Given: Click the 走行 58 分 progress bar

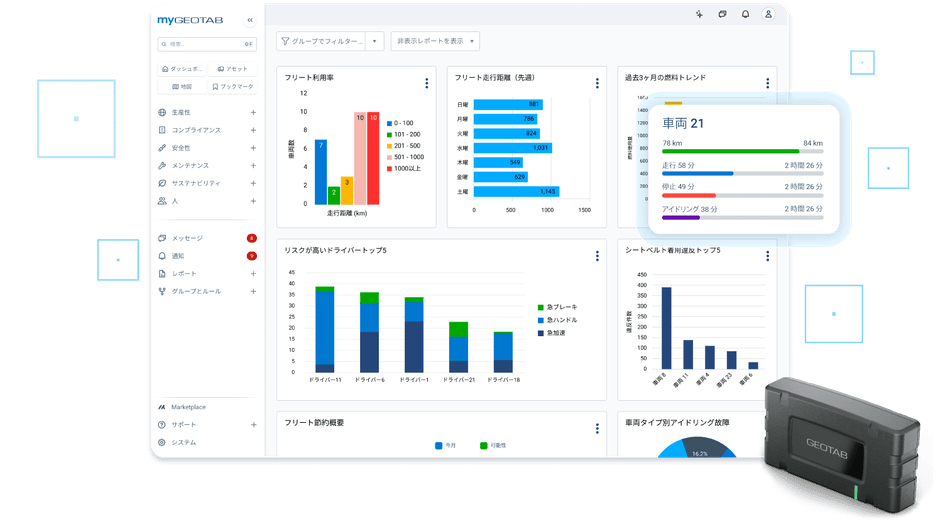Looking at the screenshot, I should (742, 174).
